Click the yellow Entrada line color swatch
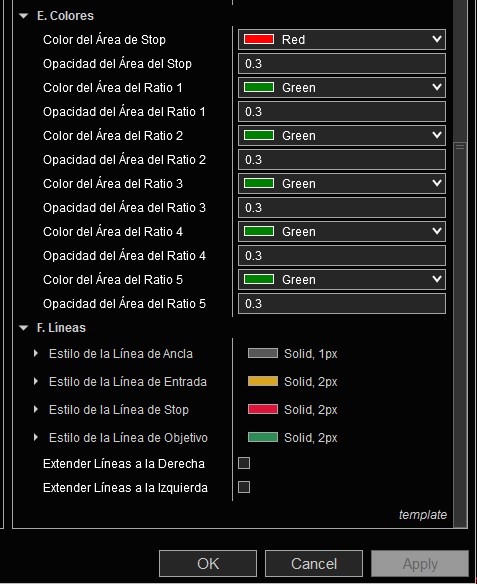 point(263,381)
